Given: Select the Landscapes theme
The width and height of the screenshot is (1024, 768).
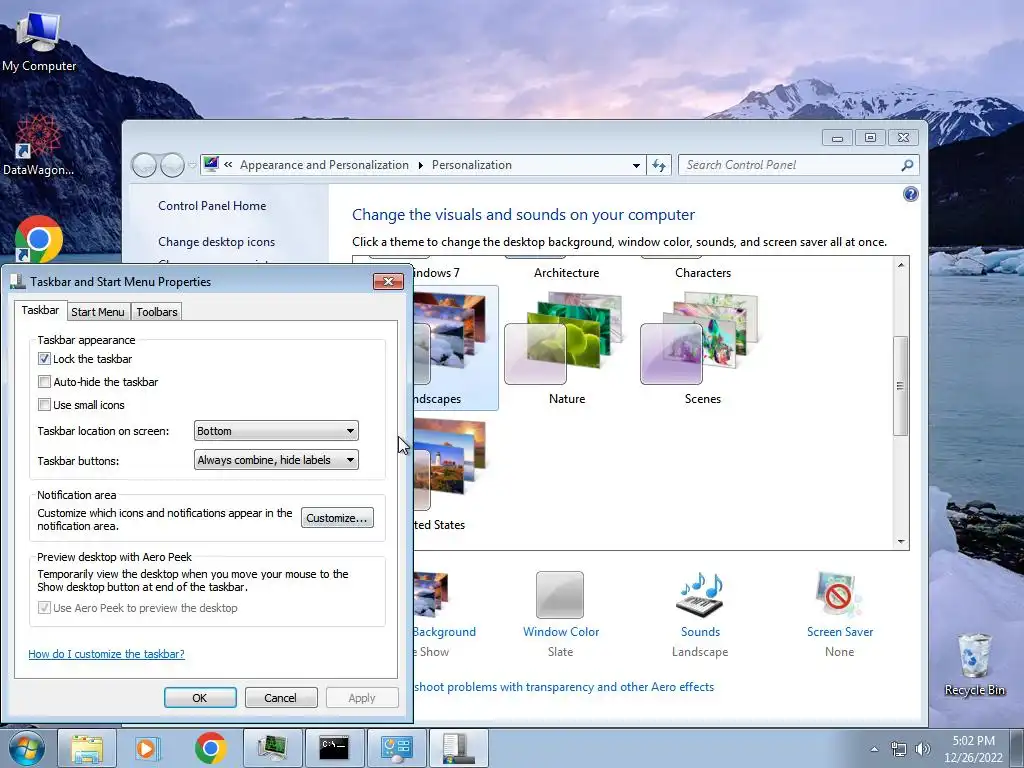Looking at the screenshot, I should [x=456, y=349].
